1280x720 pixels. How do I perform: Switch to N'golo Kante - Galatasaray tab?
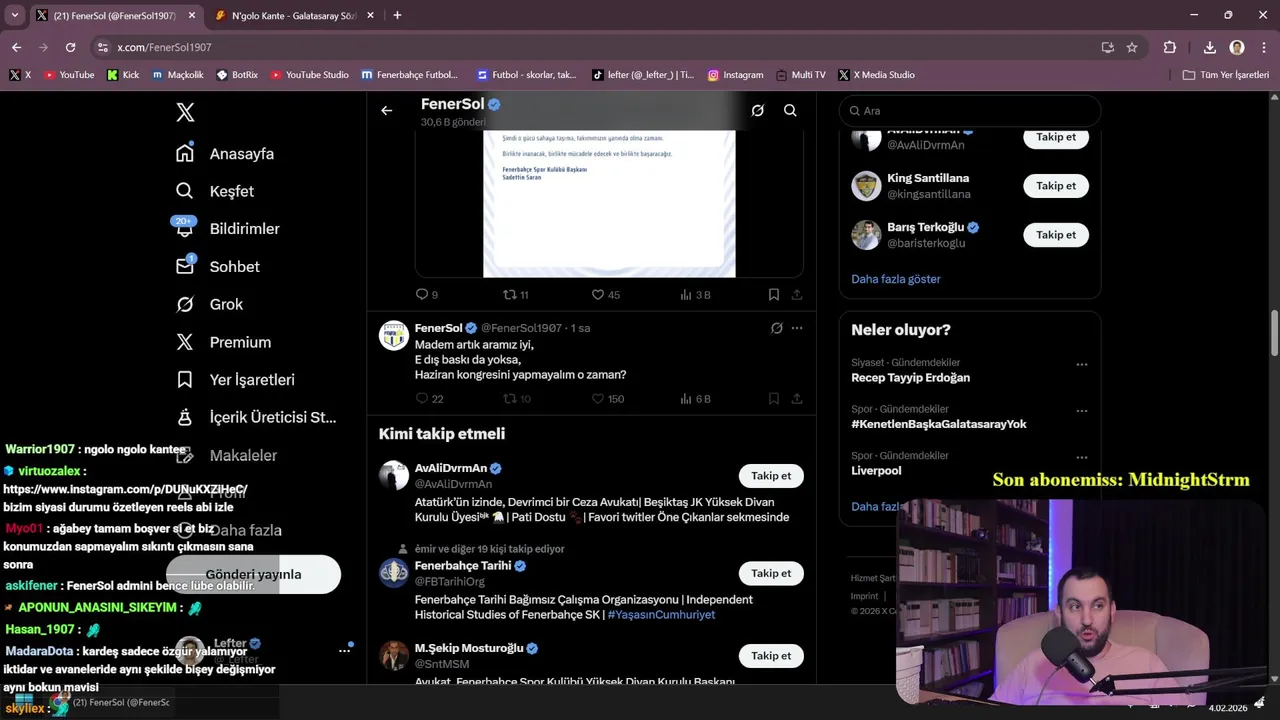click(x=293, y=16)
